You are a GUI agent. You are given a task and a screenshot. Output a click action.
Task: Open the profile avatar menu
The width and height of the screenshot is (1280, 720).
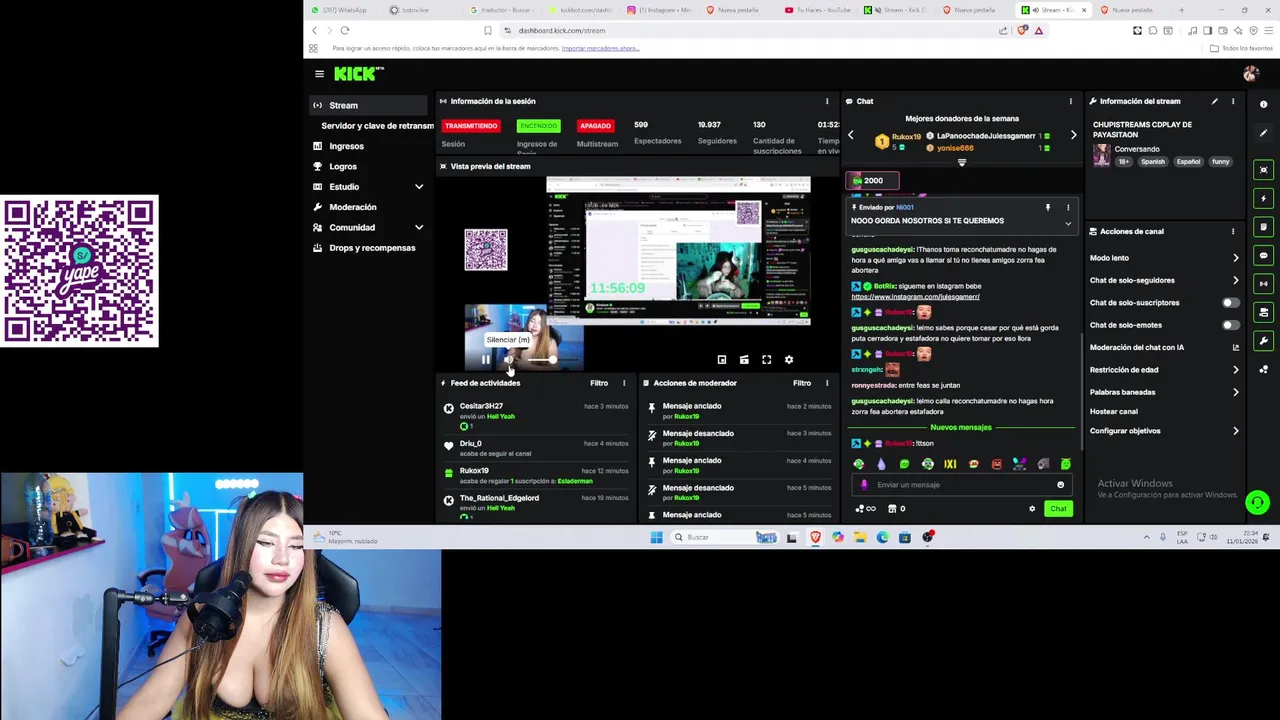pos(1250,73)
